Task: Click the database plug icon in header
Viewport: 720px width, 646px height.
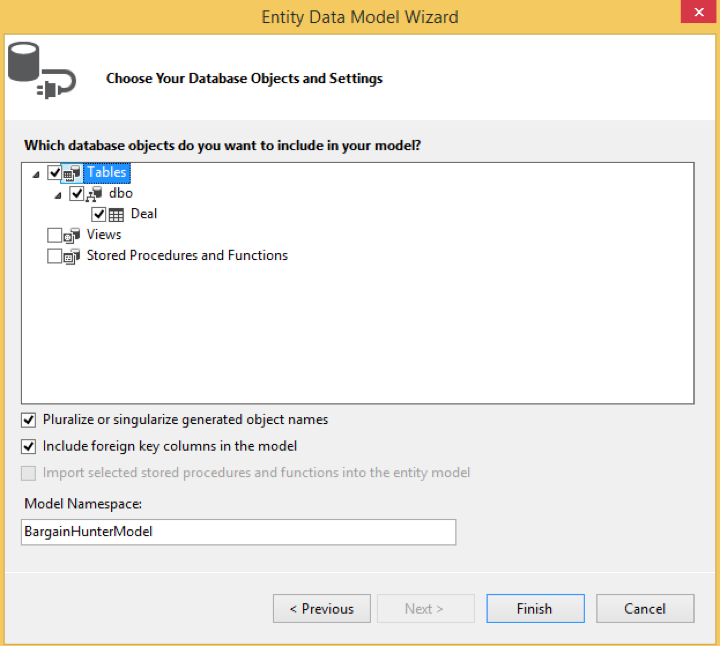Action: click(x=42, y=70)
